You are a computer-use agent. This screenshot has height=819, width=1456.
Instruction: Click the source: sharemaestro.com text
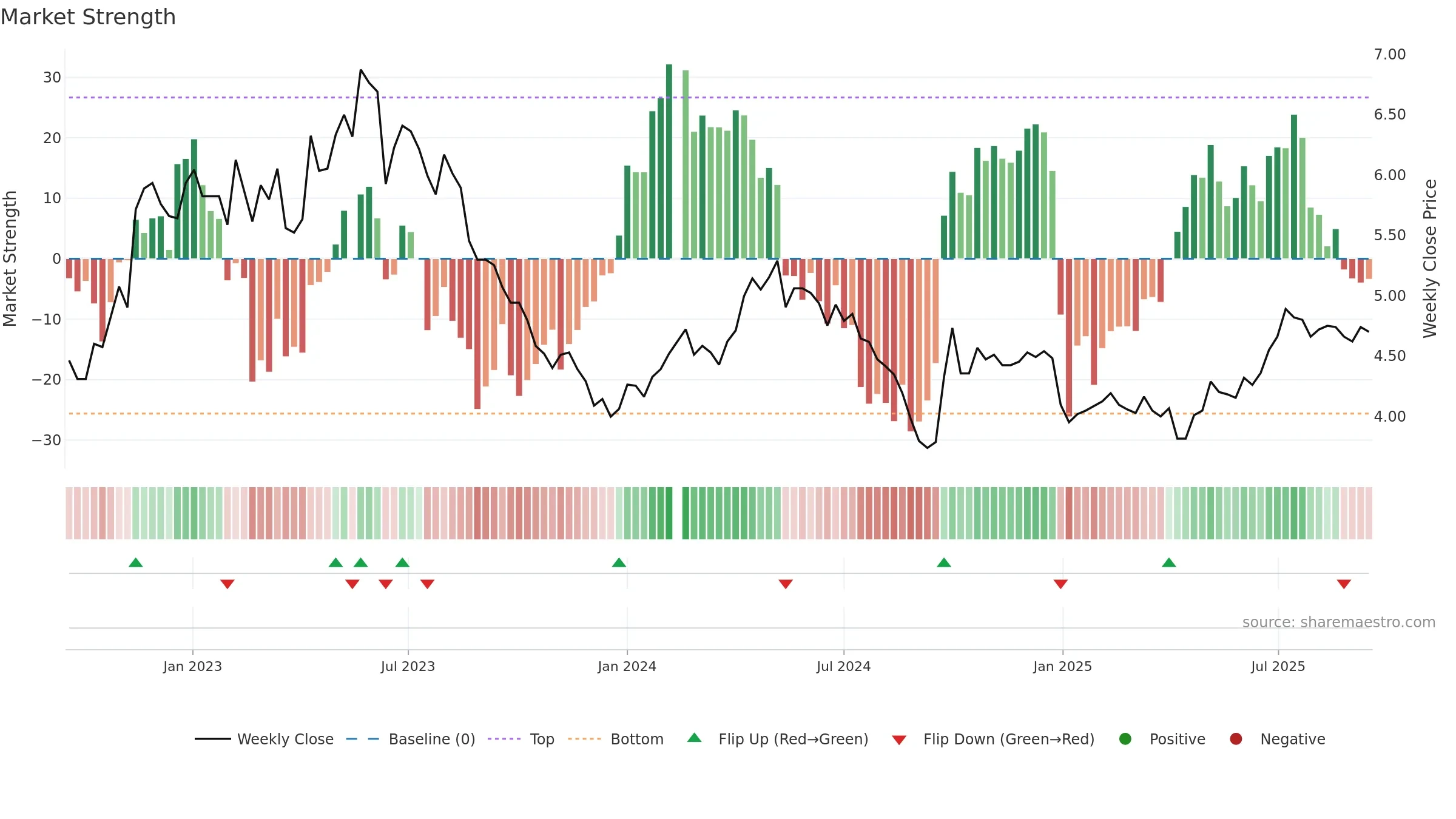(1339, 622)
